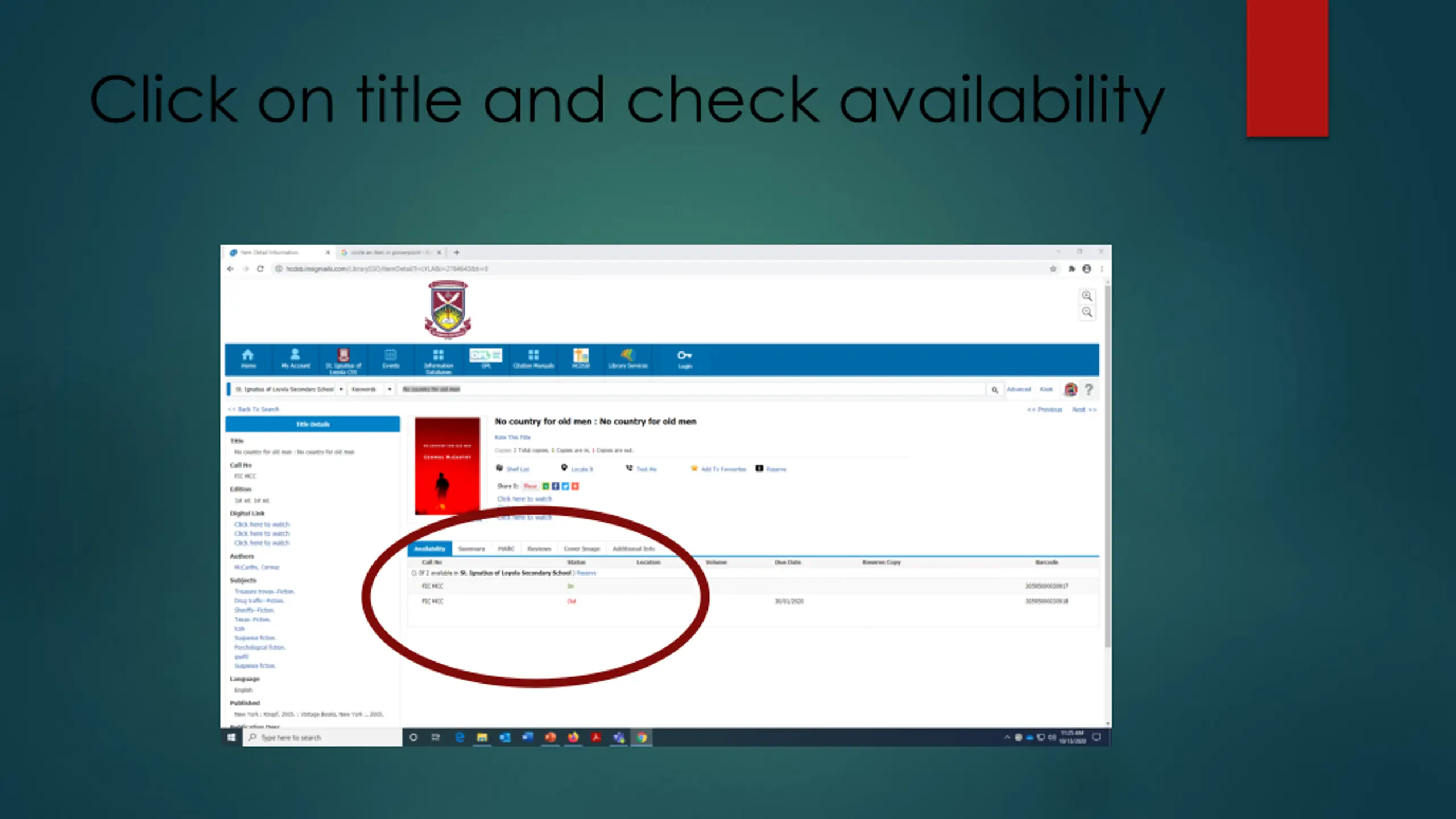The height and width of the screenshot is (819, 1456).
Task: Open Information Databases grid icon
Action: [438, 355]
